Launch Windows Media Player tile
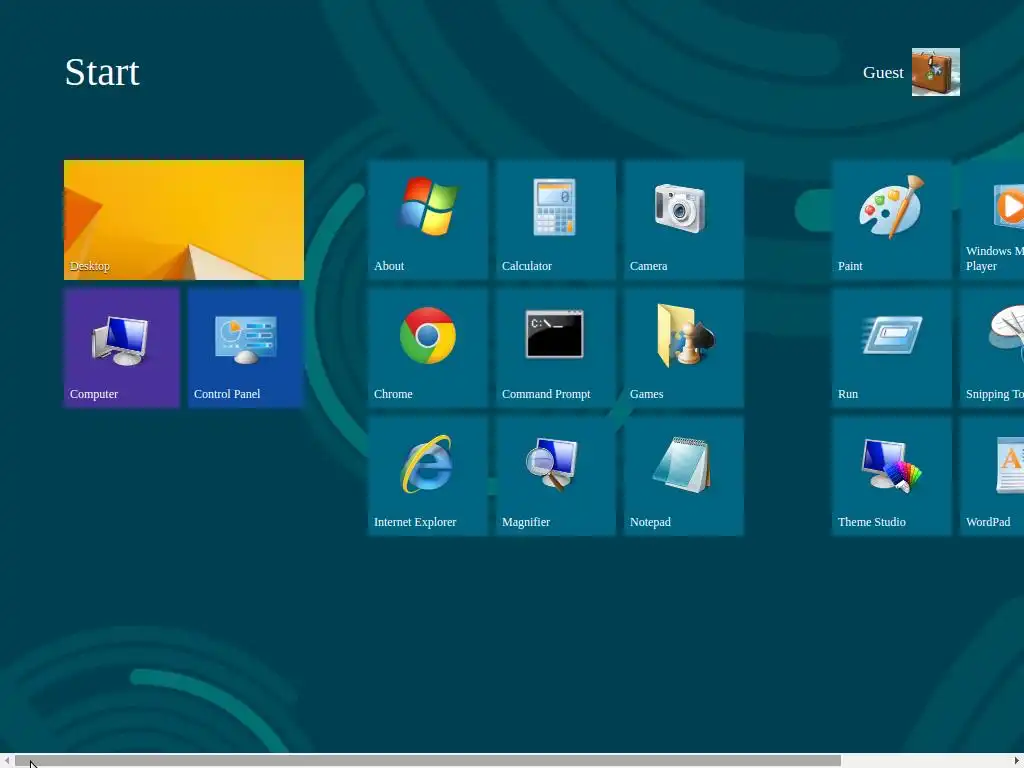The image size is (1024, 768). point(992,219)
